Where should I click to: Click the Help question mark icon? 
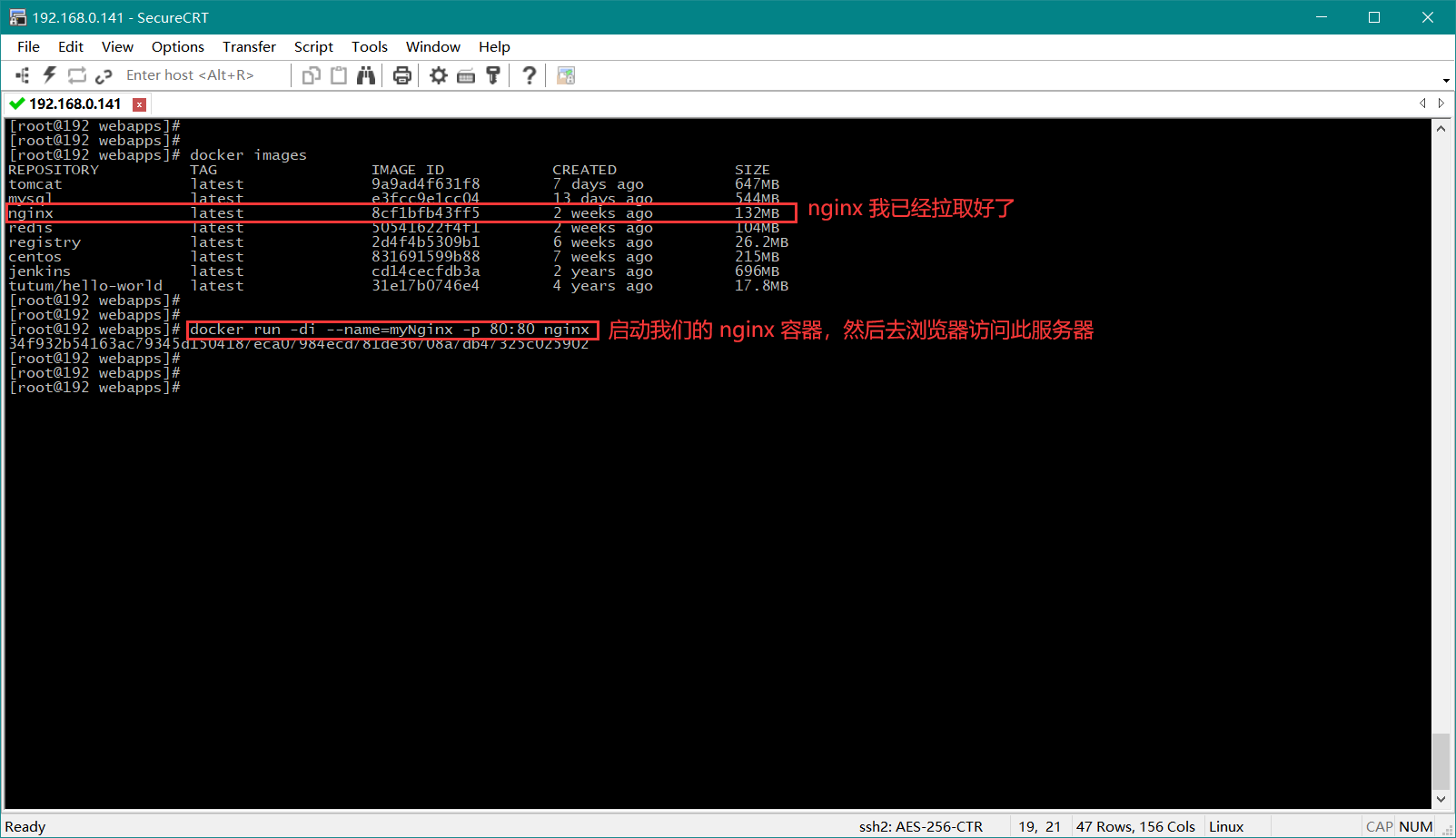coord(529,75)
